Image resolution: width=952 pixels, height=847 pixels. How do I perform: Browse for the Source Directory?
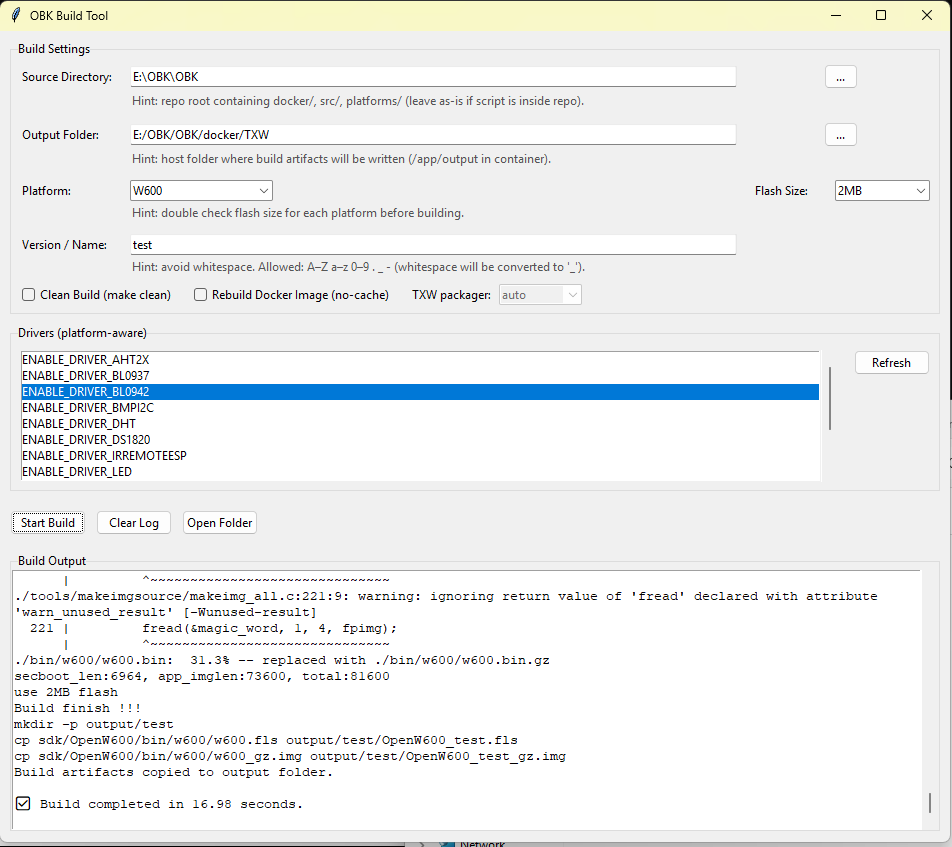(x=840, y=77)
